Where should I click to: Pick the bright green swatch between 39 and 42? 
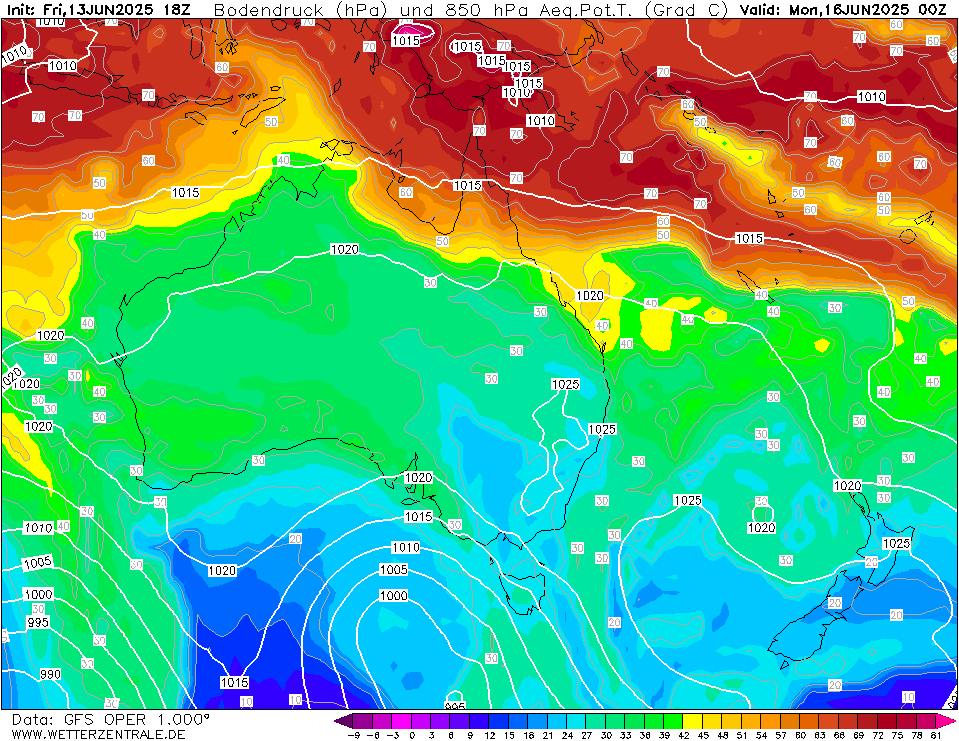(673, 720)
